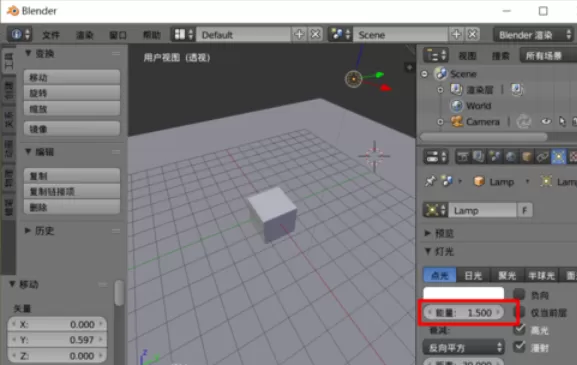Viewport: 577px width, 365px height.
Task: Click the 旋转 (Rotate) button
Action: click(x=72, y=93)
